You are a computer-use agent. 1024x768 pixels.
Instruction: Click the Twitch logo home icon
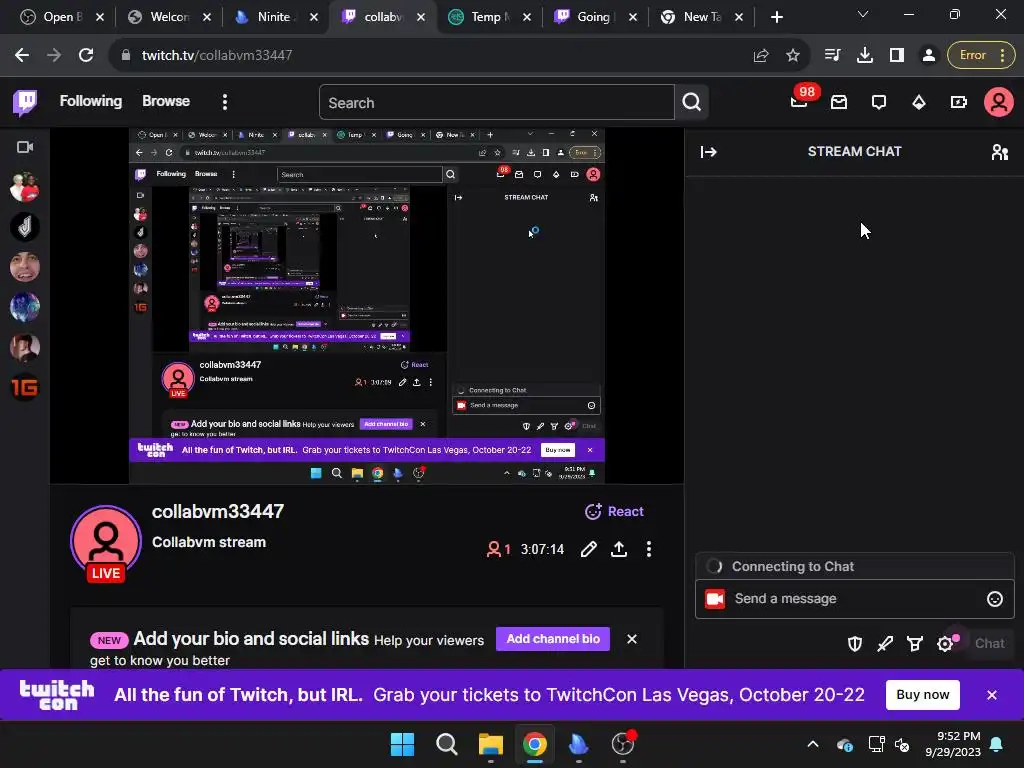25,103
